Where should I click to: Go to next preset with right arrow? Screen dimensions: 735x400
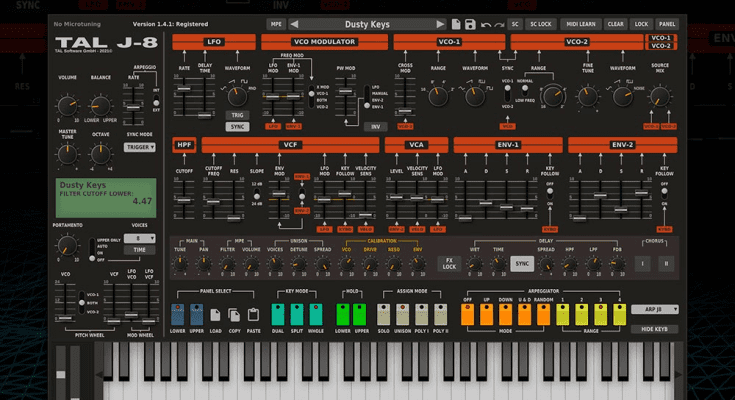click(x=440, y=23)
